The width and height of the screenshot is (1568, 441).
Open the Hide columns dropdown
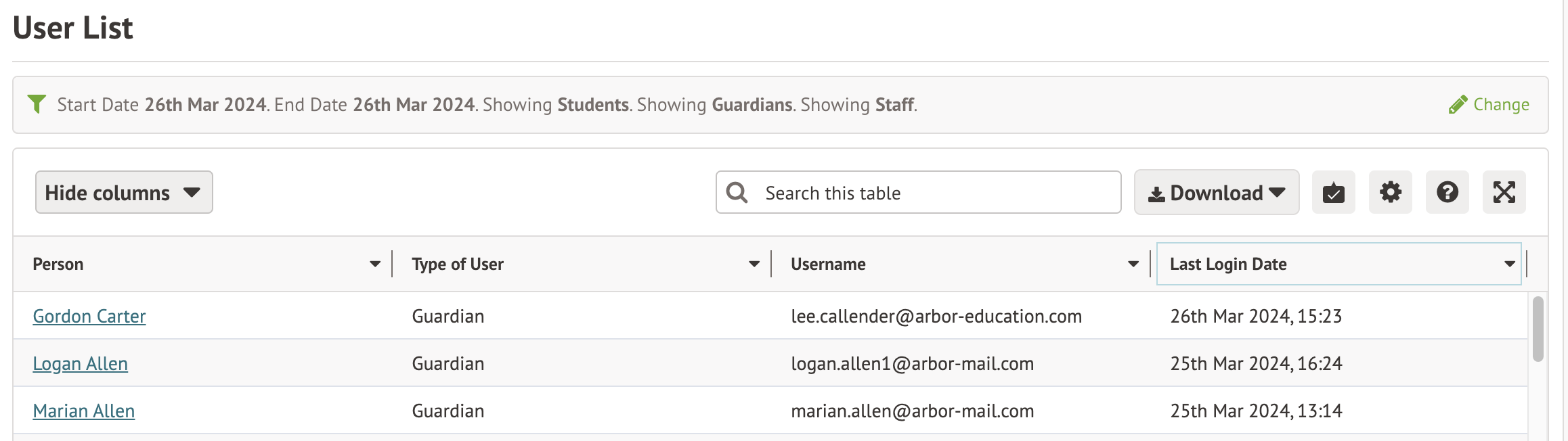click(124, 193)
